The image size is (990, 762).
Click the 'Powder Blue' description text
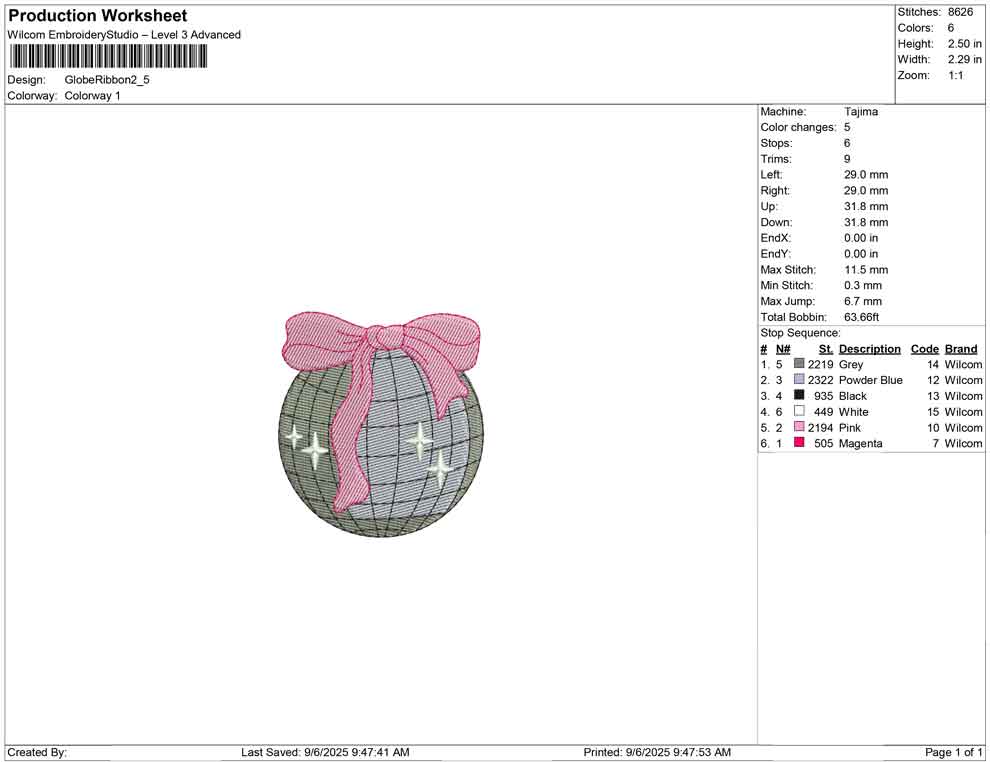click(870, 380)
